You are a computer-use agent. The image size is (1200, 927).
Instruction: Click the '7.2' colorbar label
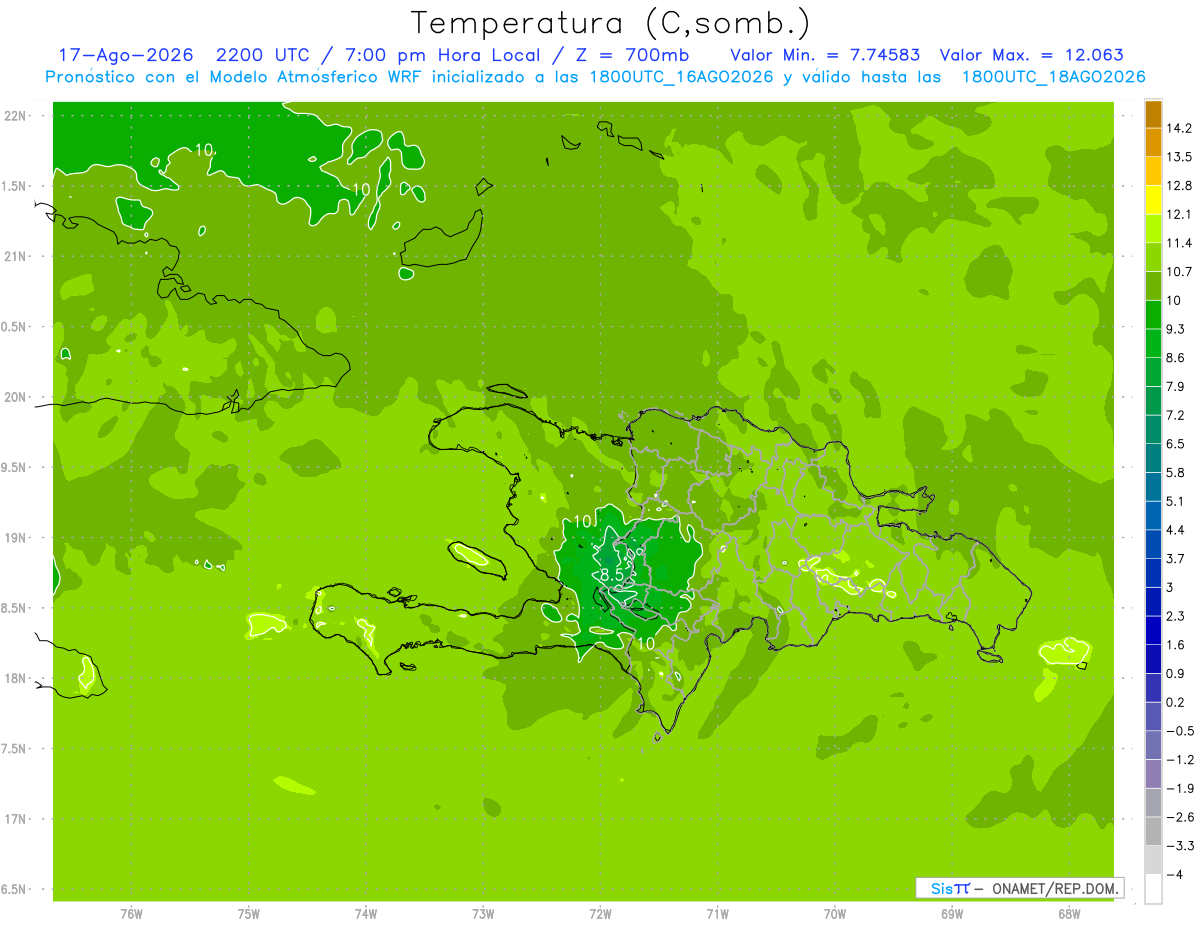pyautogui.click(x=1175, y=415)
